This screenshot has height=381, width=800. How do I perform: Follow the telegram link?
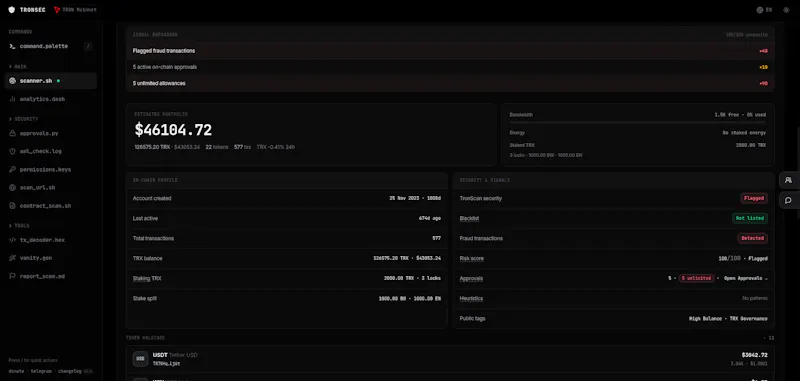click(41, 371)
